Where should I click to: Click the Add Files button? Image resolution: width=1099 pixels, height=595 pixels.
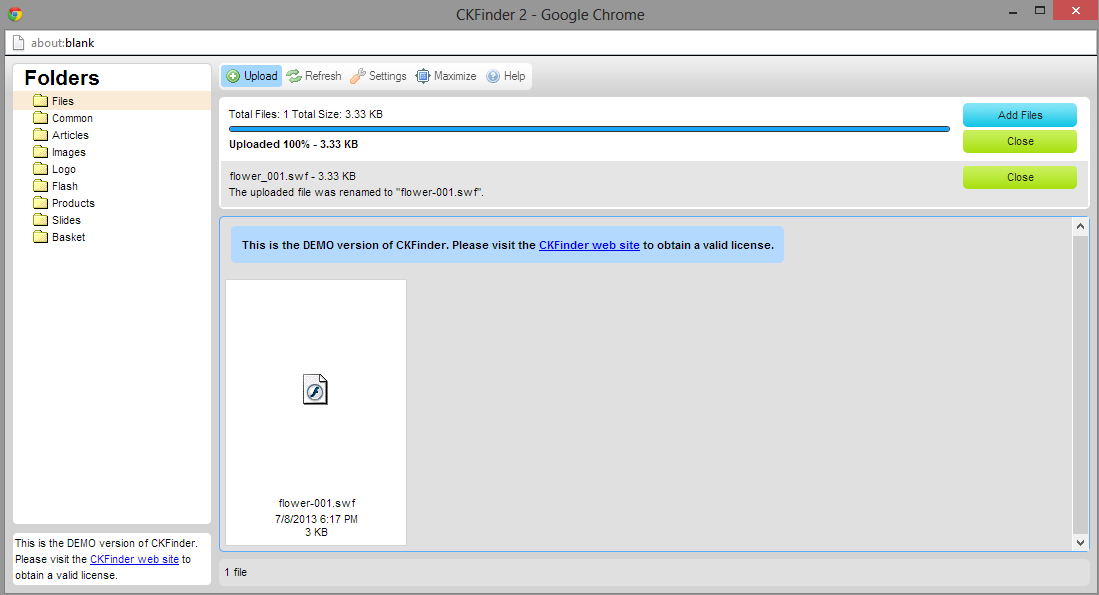tap(1020, 115)
